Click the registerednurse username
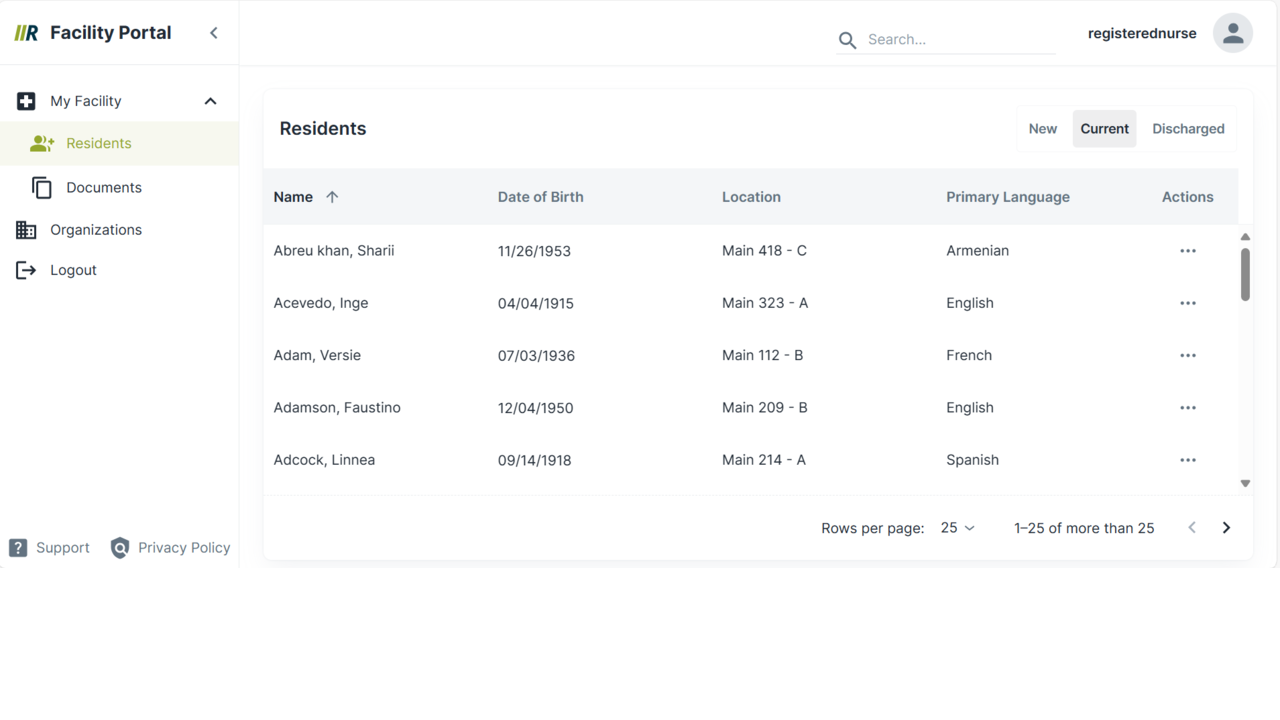 (1142, 33)
